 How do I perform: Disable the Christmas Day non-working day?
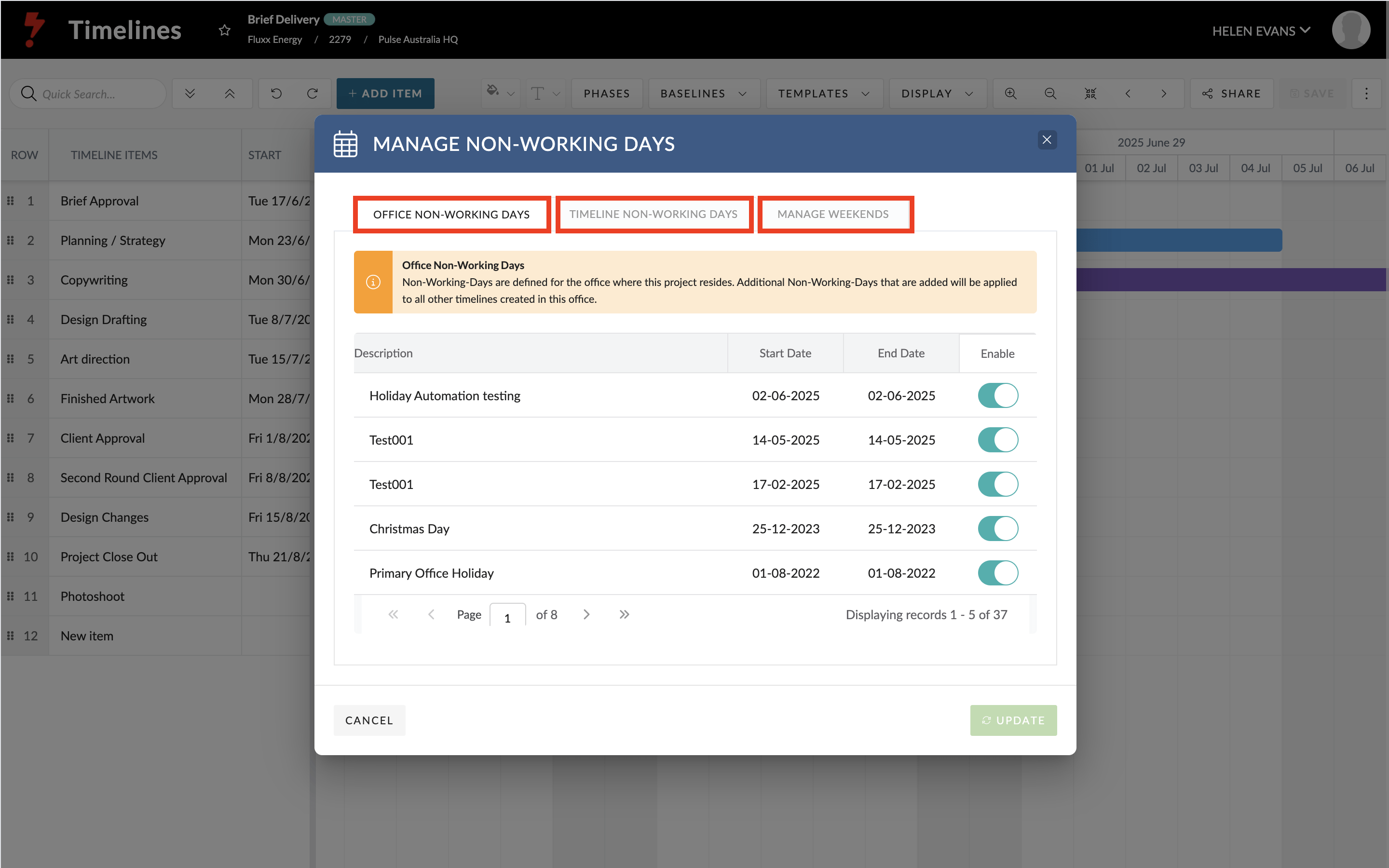(x=997, y=528)
